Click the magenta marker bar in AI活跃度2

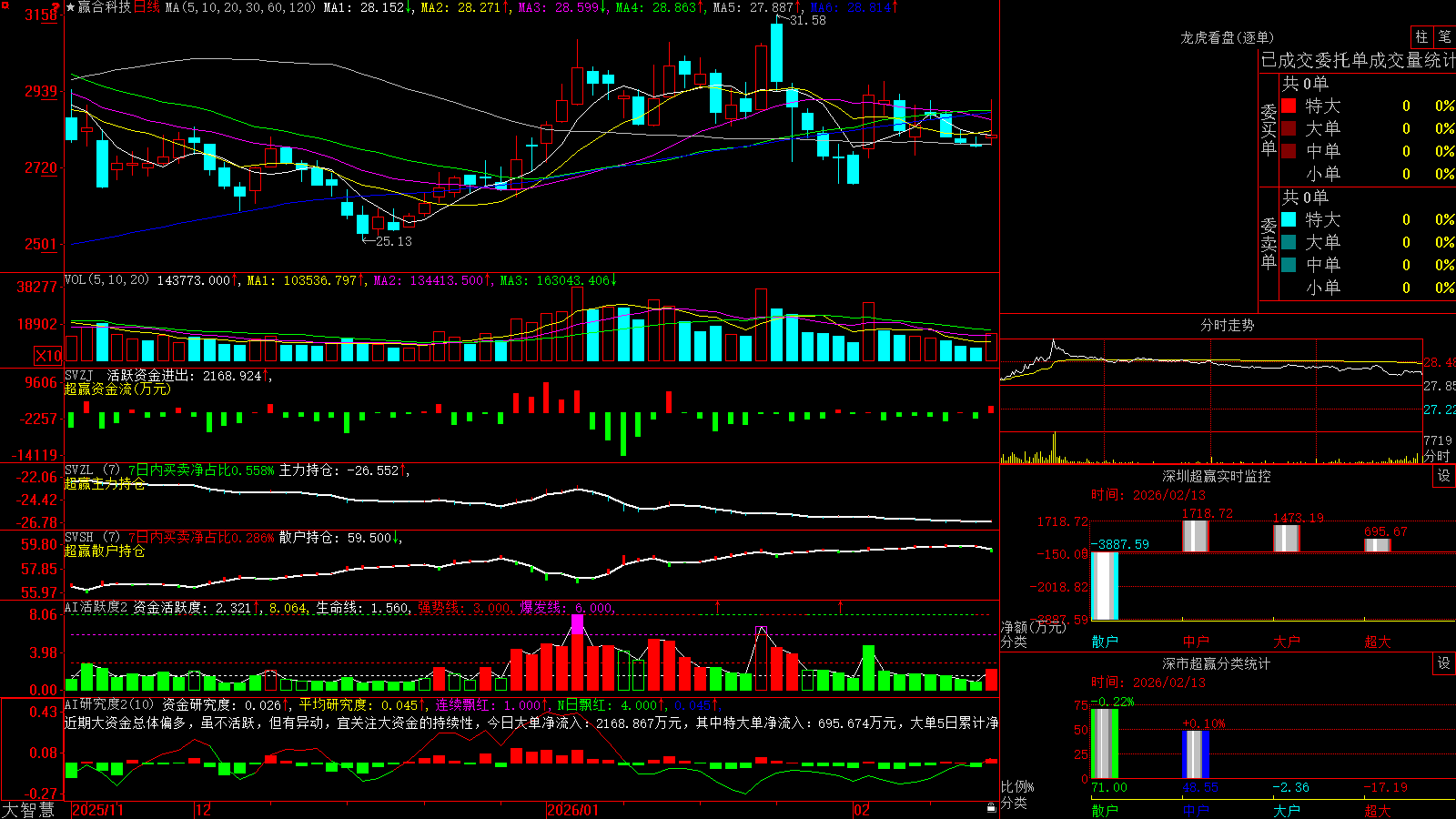[x=577, y=624]
